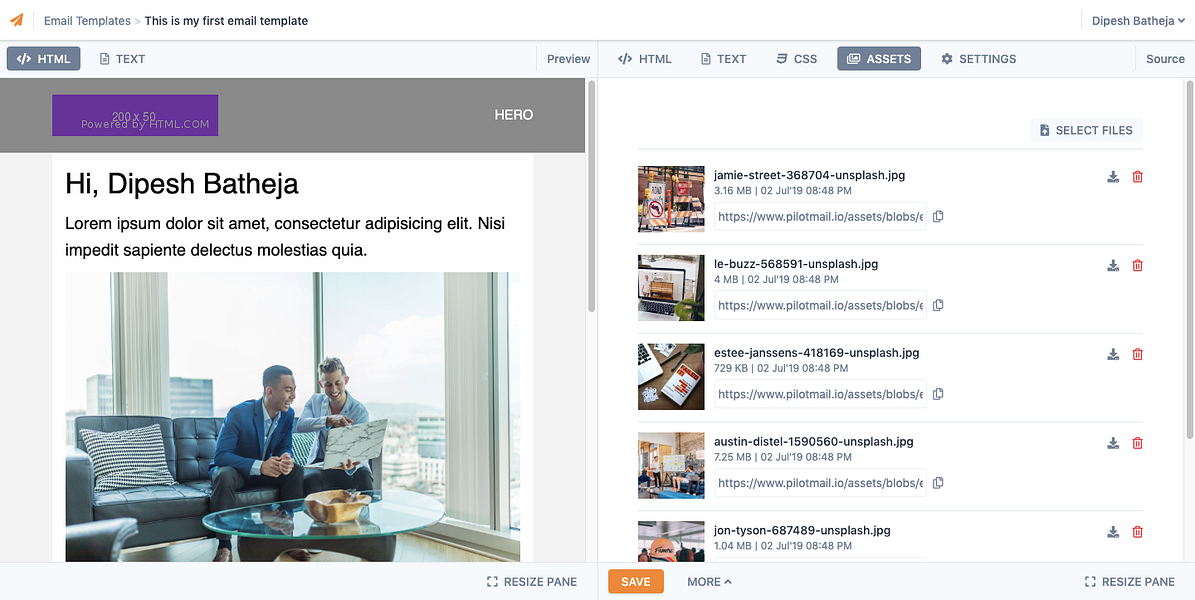
Task: Click the preview pane vertical scrollbar
Action: (591, 196)
